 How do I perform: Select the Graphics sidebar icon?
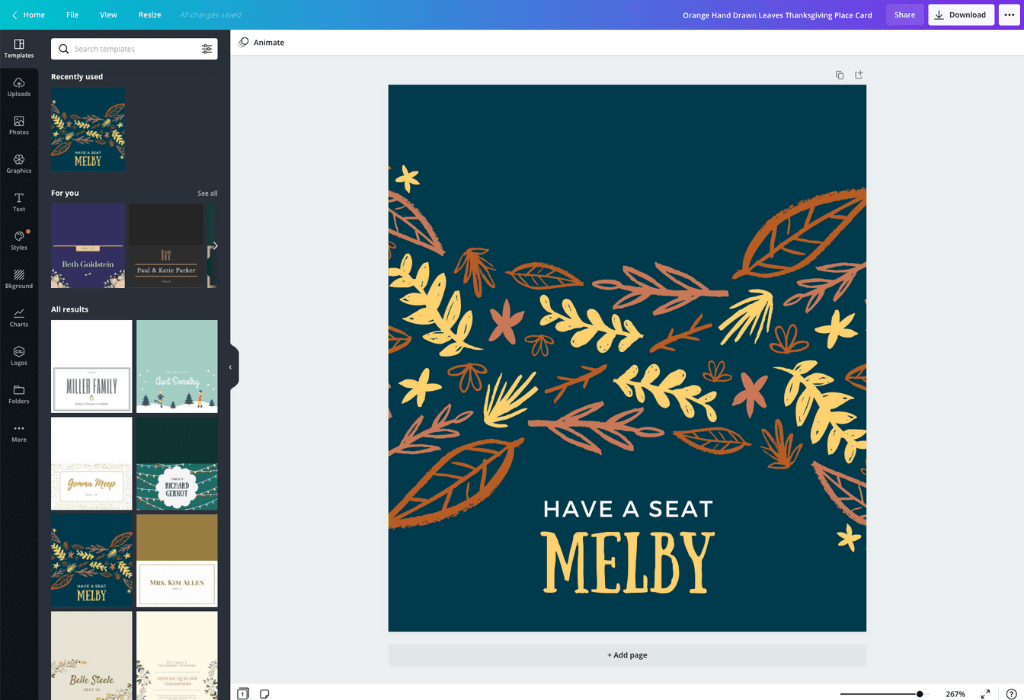click(x=19, y=163)
